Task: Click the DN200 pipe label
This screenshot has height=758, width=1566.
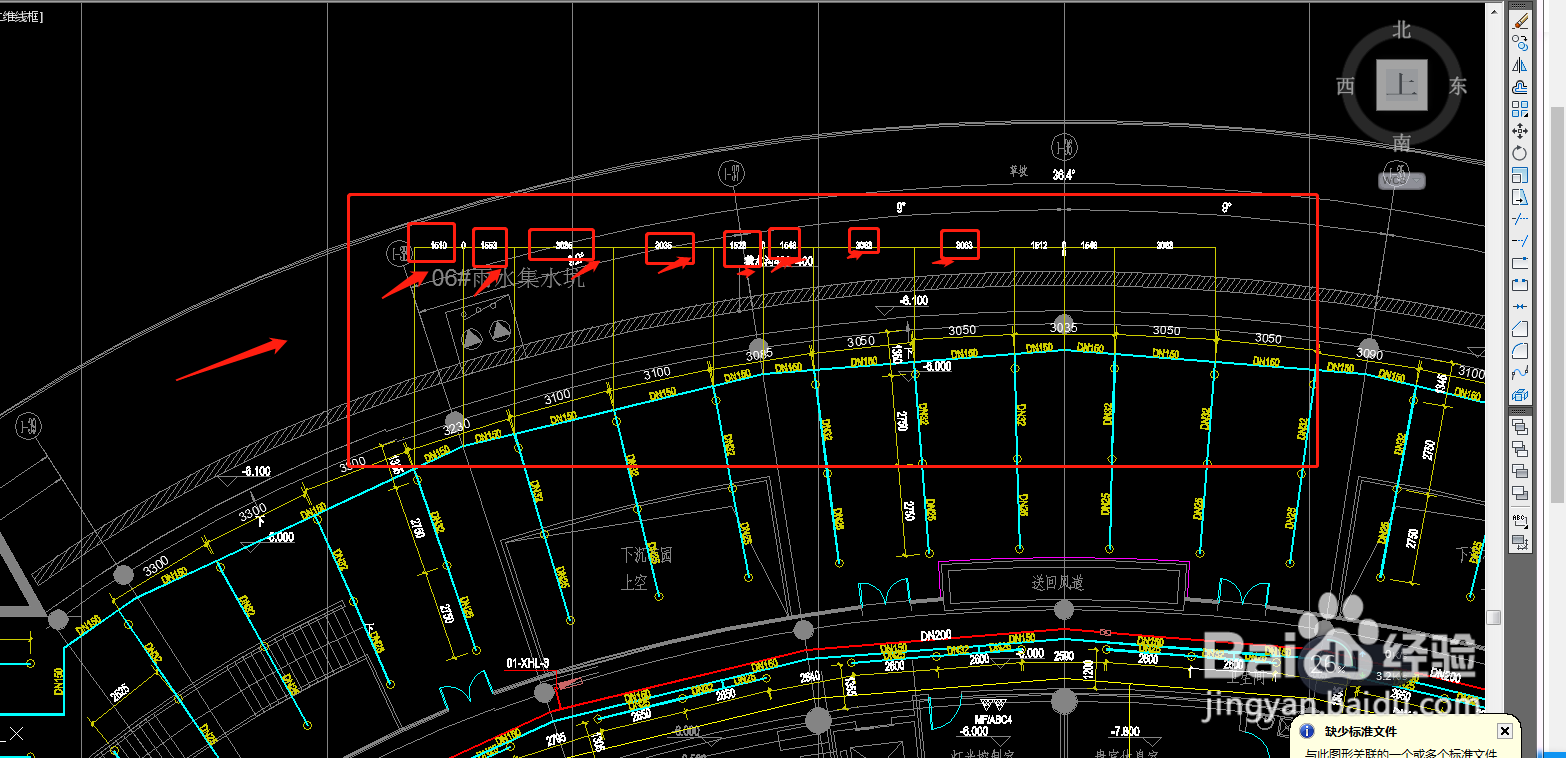Action: [937, 634]
